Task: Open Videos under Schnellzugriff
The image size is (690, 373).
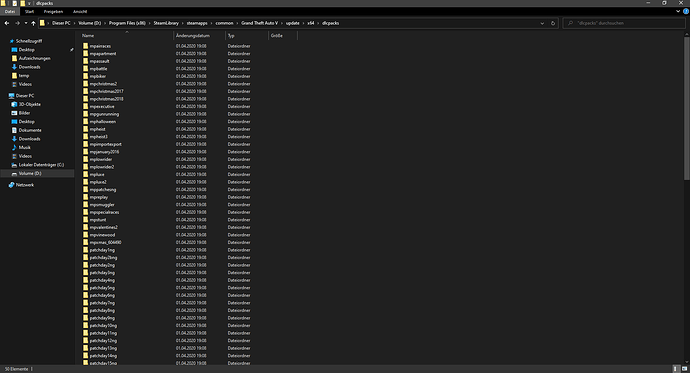Action: [25, 84]
